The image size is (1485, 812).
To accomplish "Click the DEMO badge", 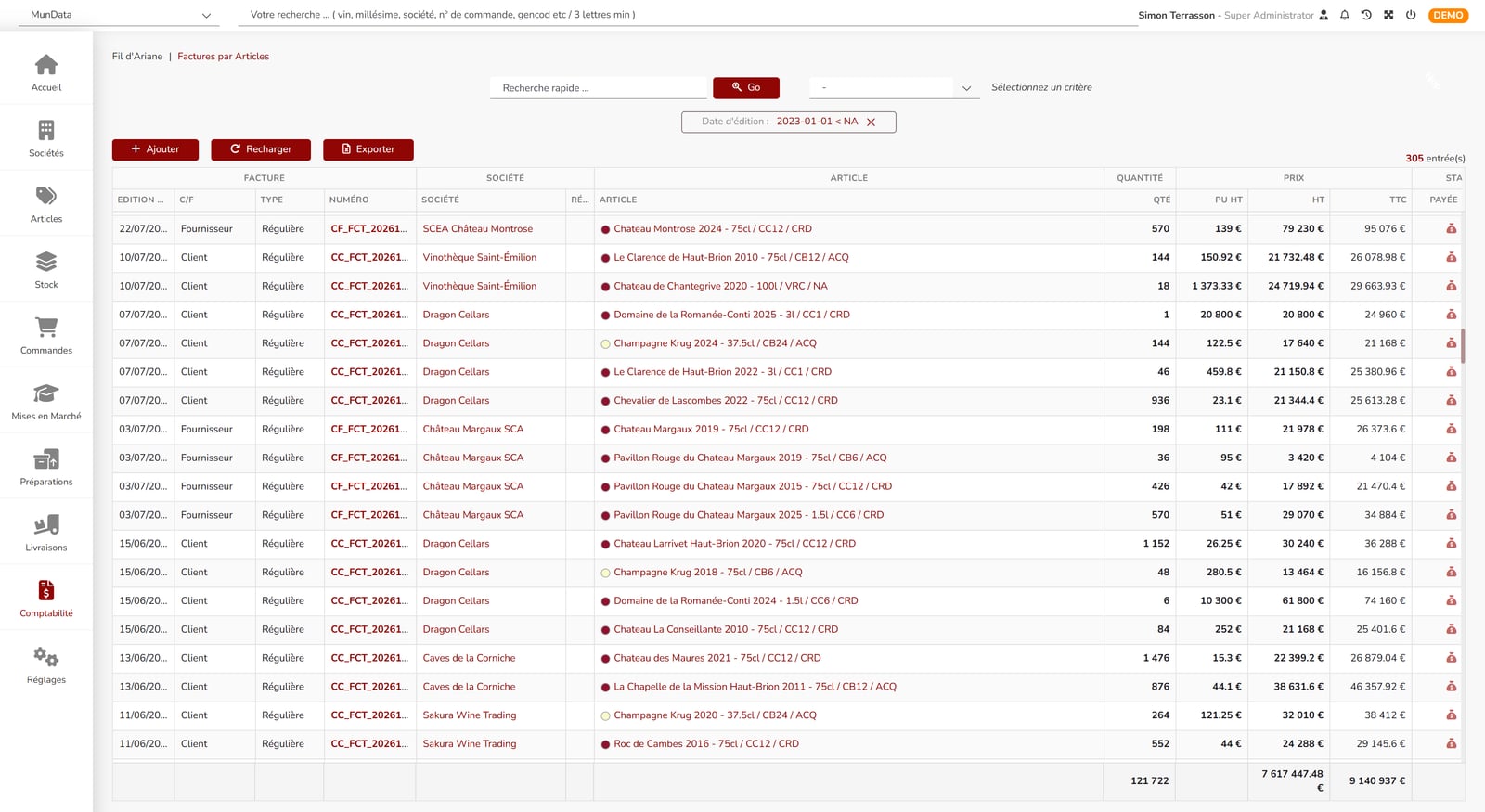I will [1448, 15].
